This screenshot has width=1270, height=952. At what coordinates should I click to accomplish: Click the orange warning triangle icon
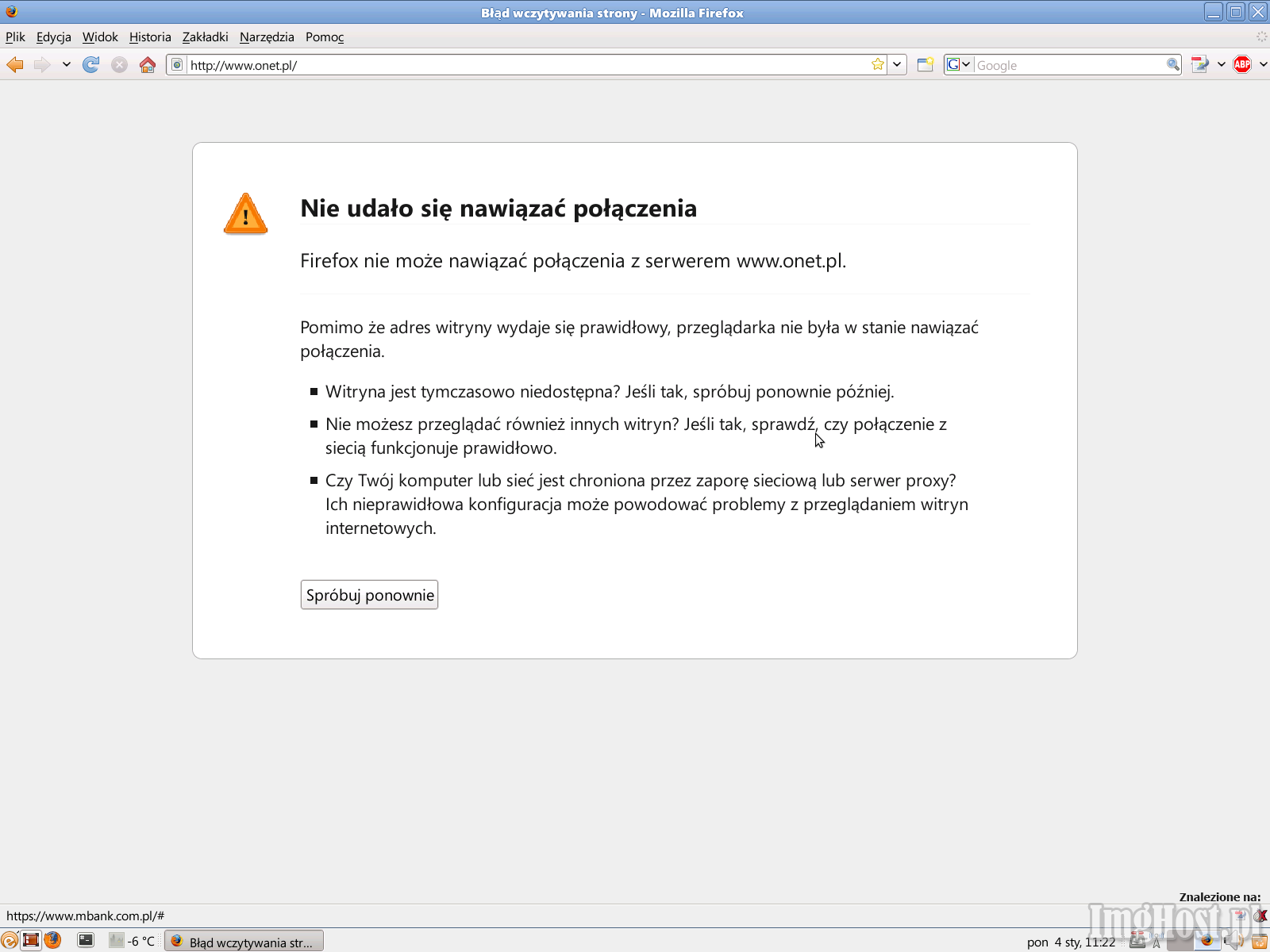[245, 214]
